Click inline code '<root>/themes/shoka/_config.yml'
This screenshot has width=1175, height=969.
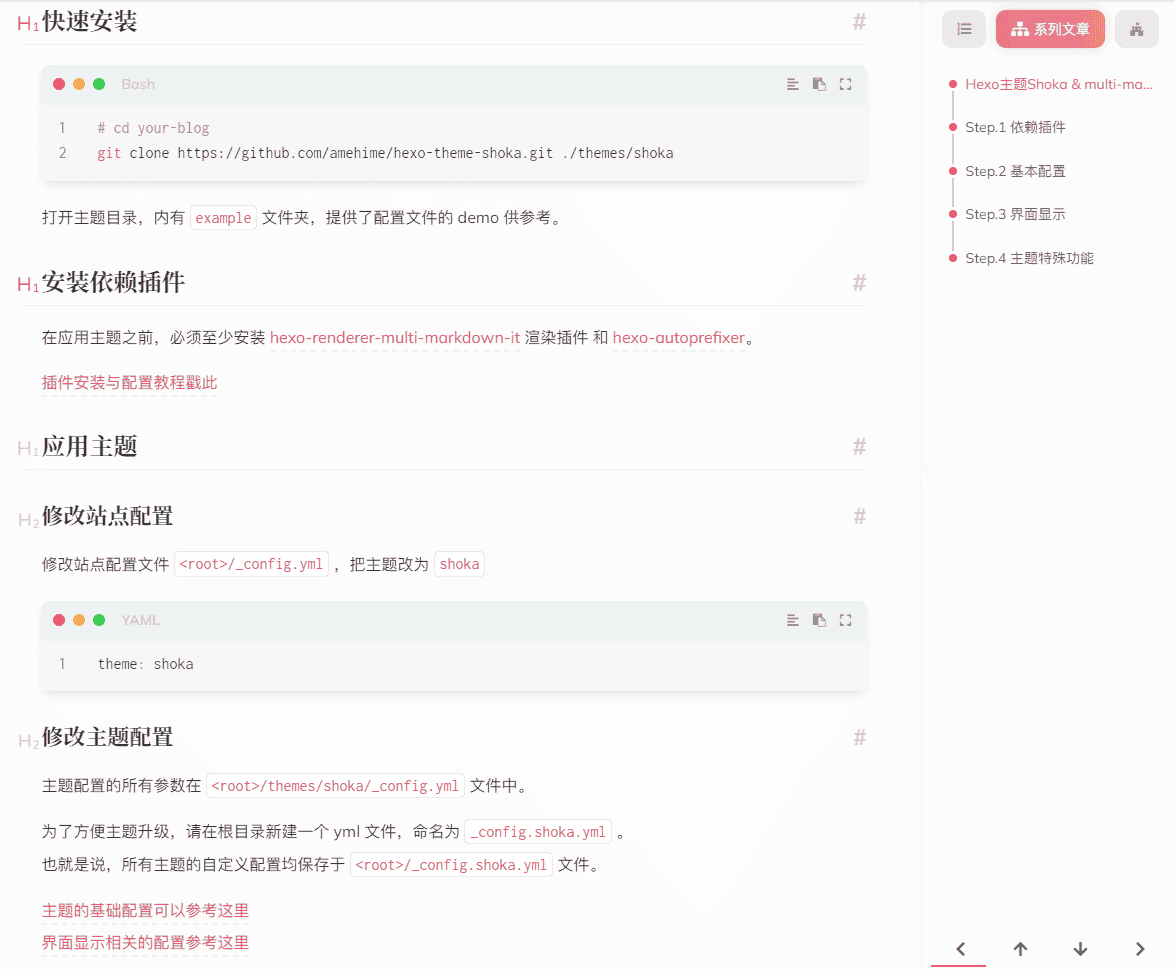pos(335,786)
